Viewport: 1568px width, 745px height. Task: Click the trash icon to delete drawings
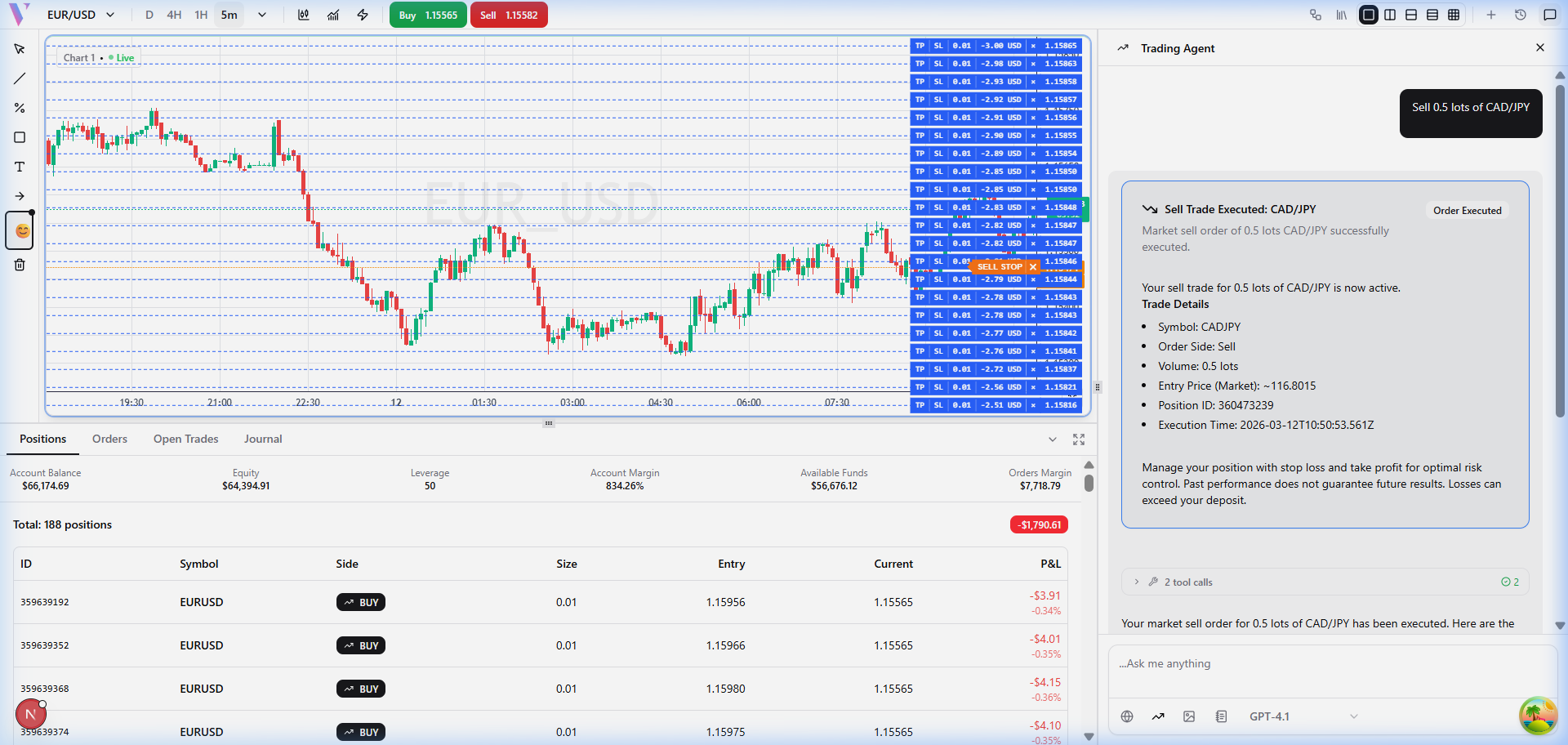point(20,265)
